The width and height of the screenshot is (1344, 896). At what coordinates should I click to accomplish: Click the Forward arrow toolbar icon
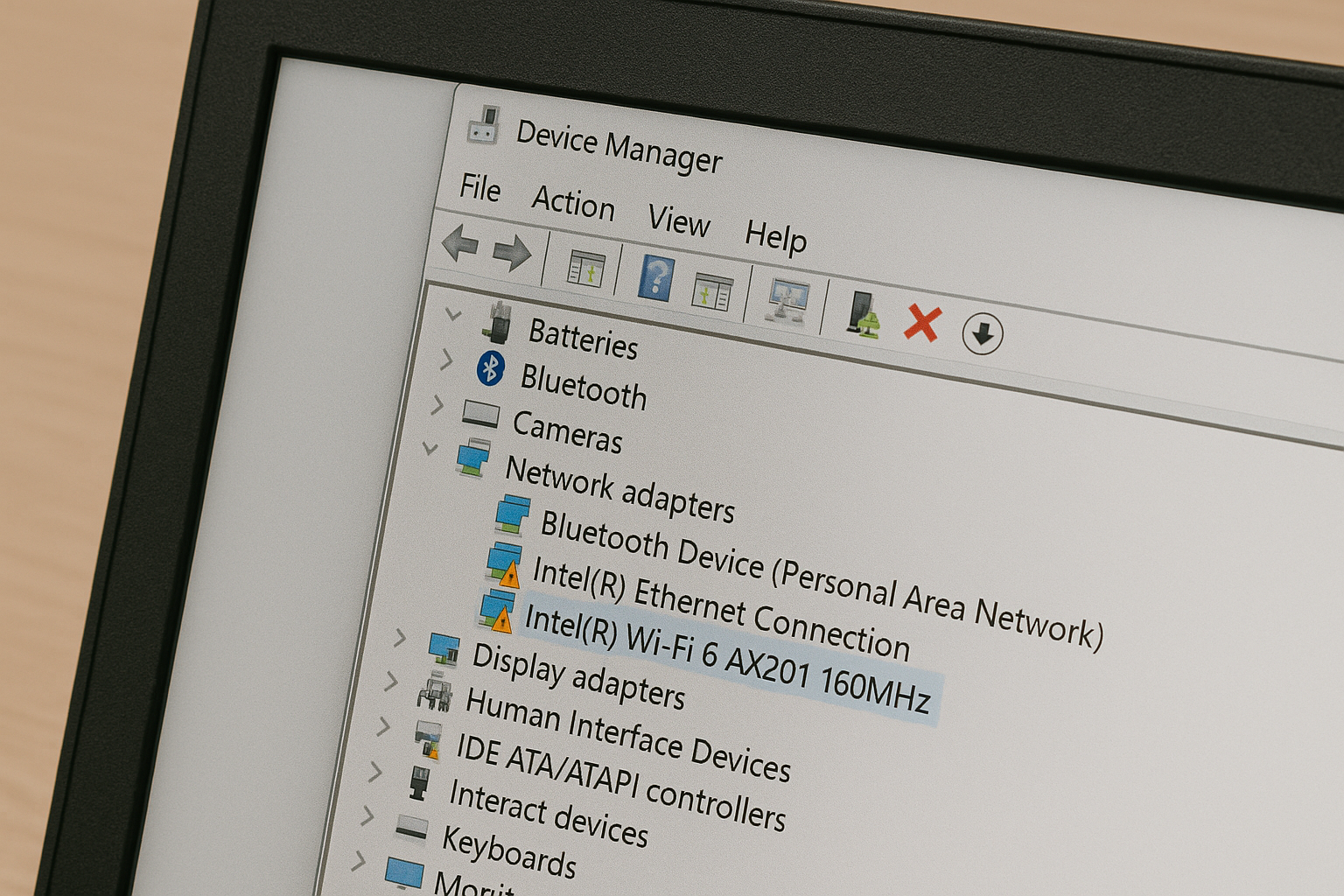pos(512,253)
